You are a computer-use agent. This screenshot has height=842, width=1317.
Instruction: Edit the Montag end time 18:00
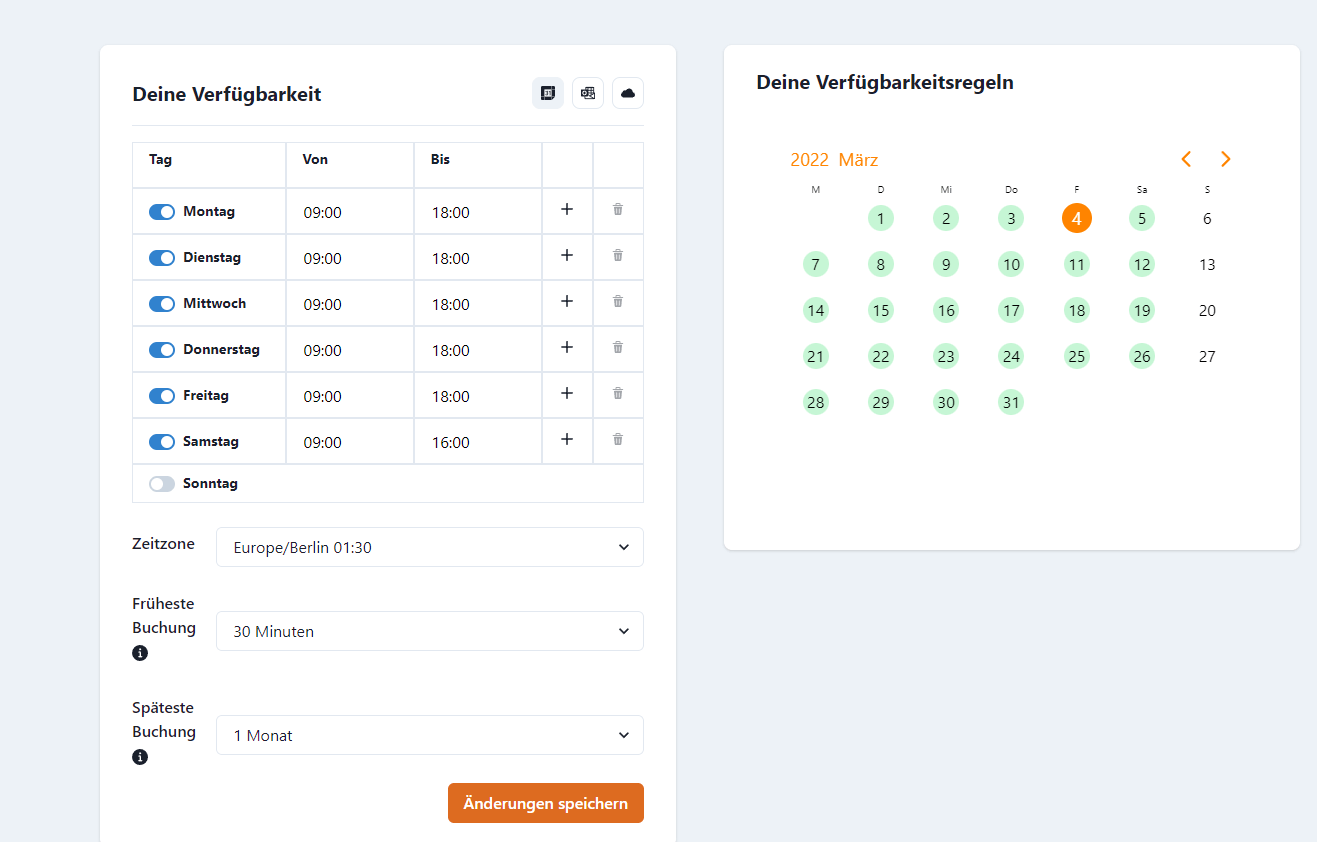[x=478, y=212]
